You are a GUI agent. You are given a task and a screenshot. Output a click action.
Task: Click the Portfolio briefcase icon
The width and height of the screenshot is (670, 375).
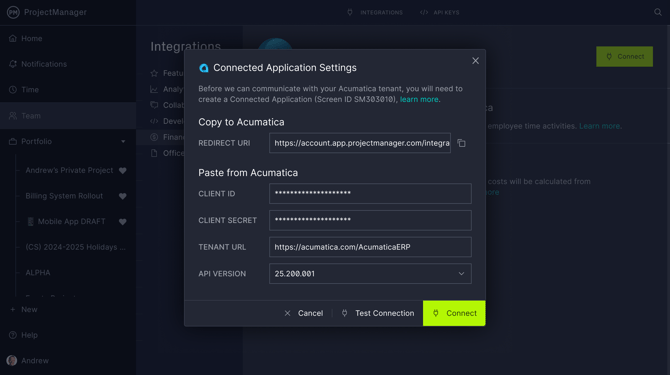point(13,141)
